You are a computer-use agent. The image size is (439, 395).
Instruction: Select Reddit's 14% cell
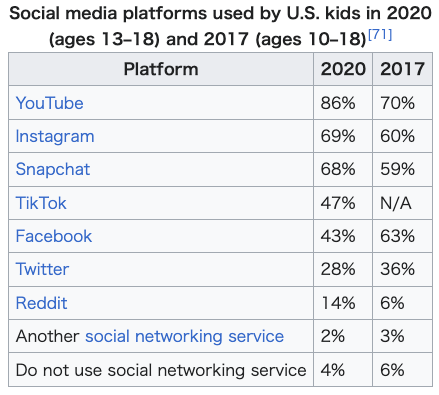pyautogui.click(x=343, y=303)
